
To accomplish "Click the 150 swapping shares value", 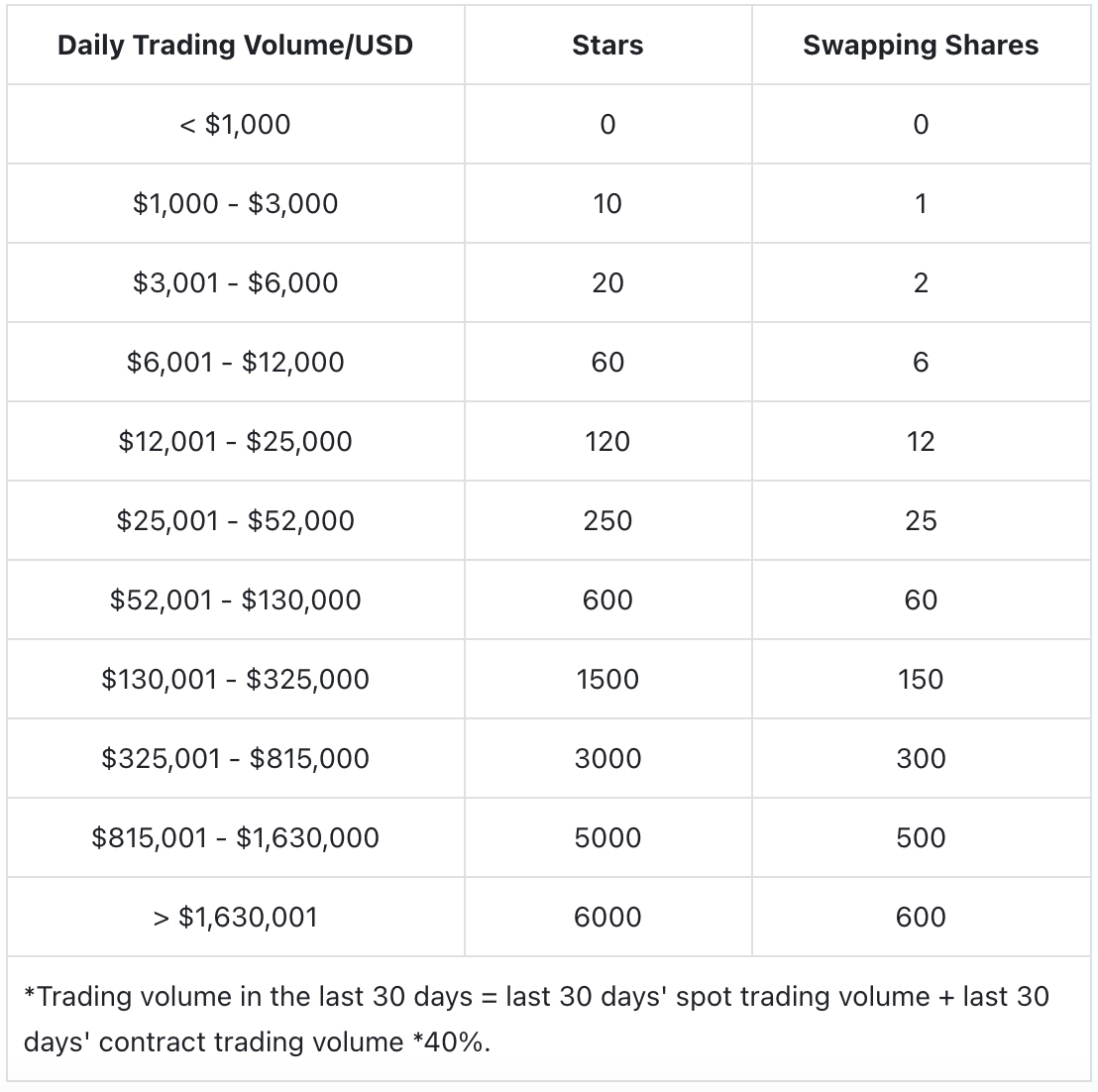I will click(x=920, y=680).
